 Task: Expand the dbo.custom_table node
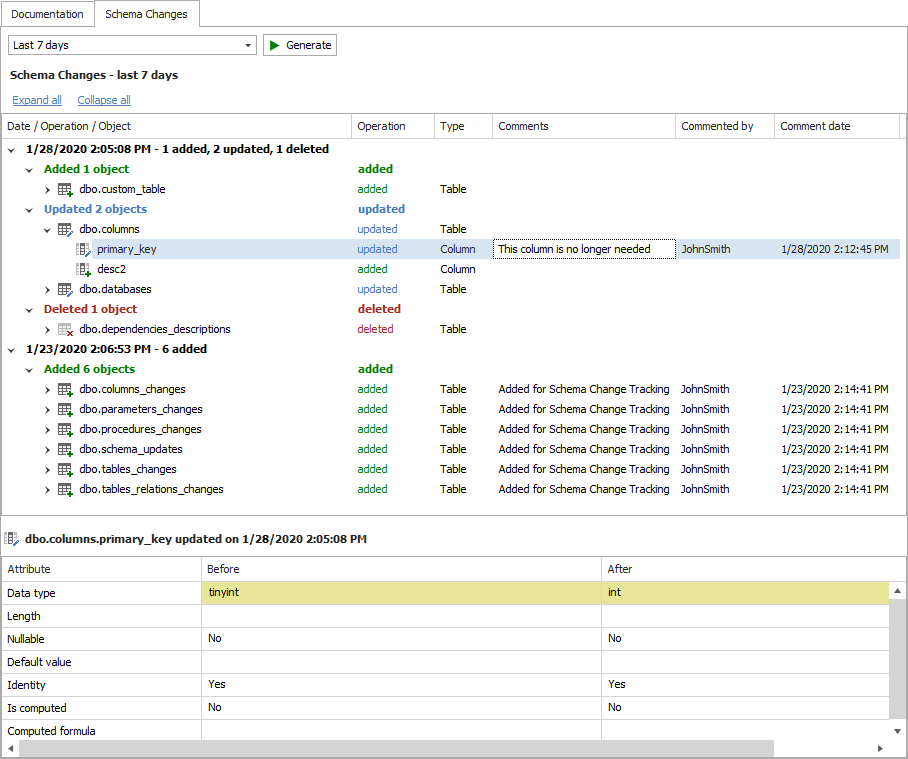pyautogui.click(x=47, y=189)
